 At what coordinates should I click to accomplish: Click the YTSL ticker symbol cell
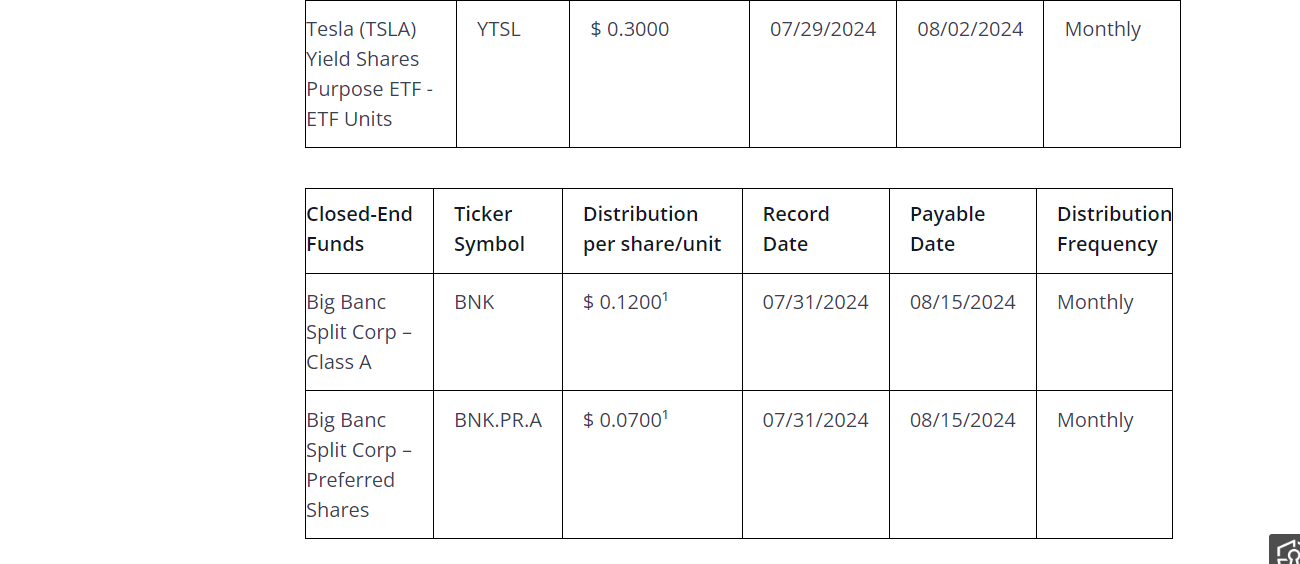point(499,30)
